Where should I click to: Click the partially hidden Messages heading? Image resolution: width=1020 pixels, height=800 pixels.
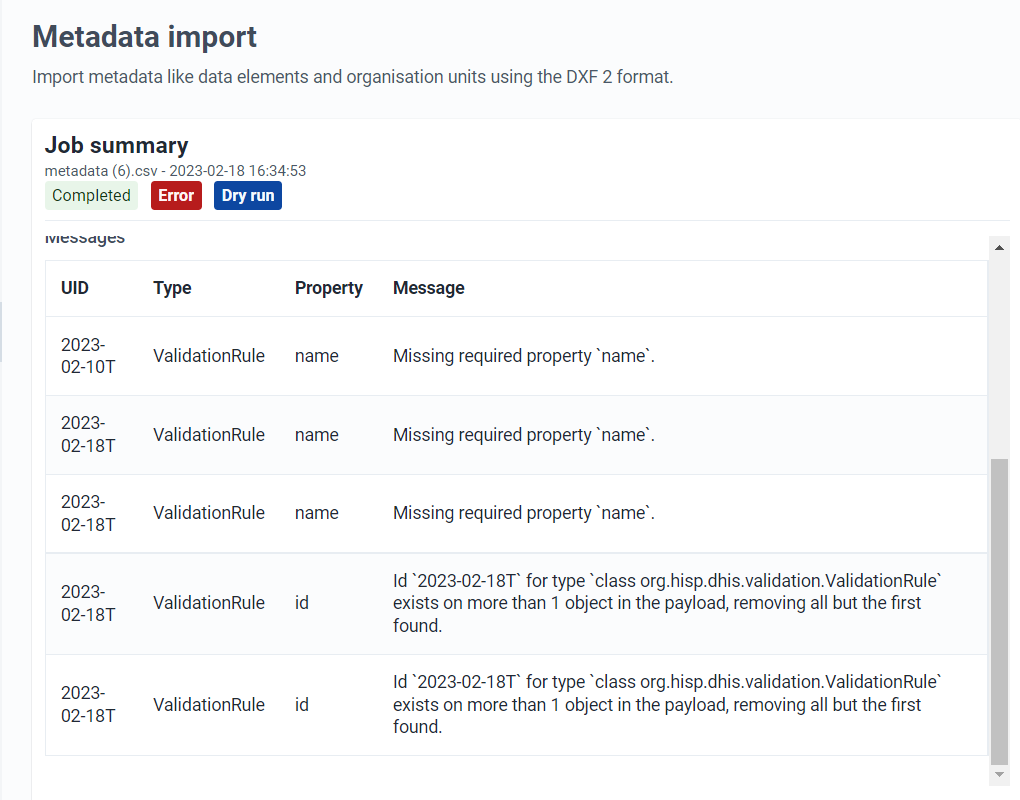coord(85,239)
